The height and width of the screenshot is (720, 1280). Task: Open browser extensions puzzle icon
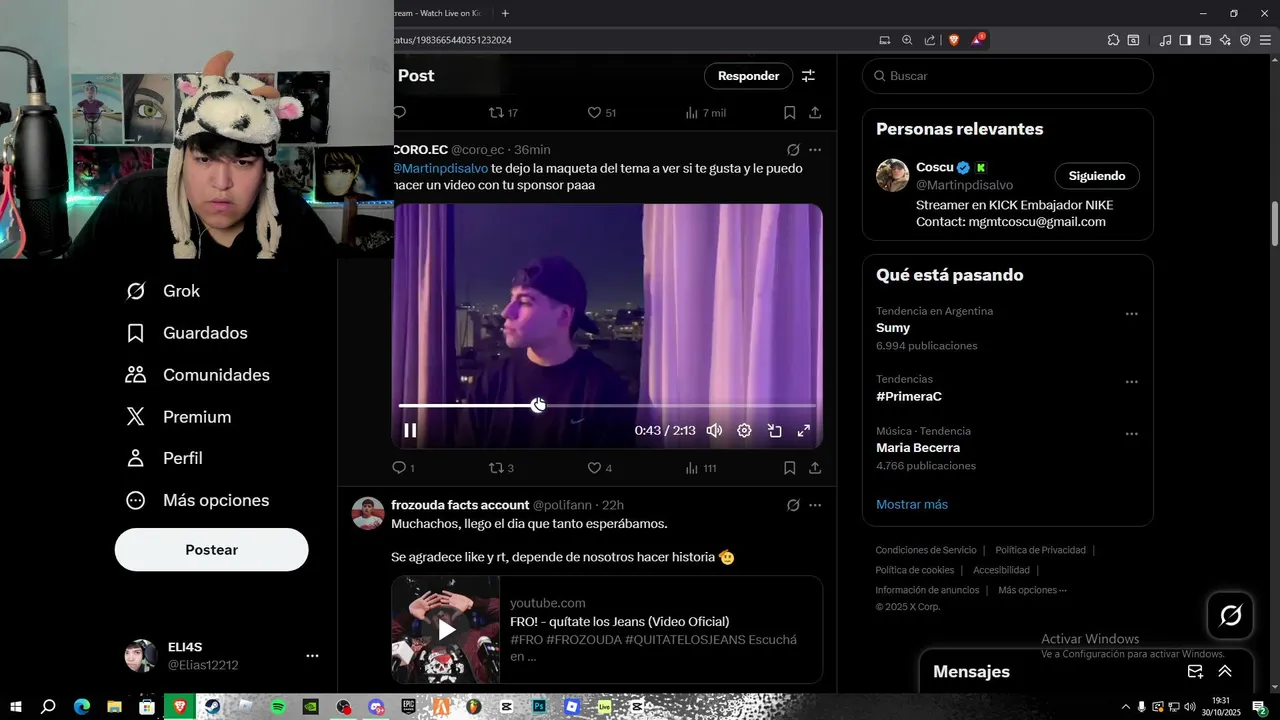[x=1113, y=40]
